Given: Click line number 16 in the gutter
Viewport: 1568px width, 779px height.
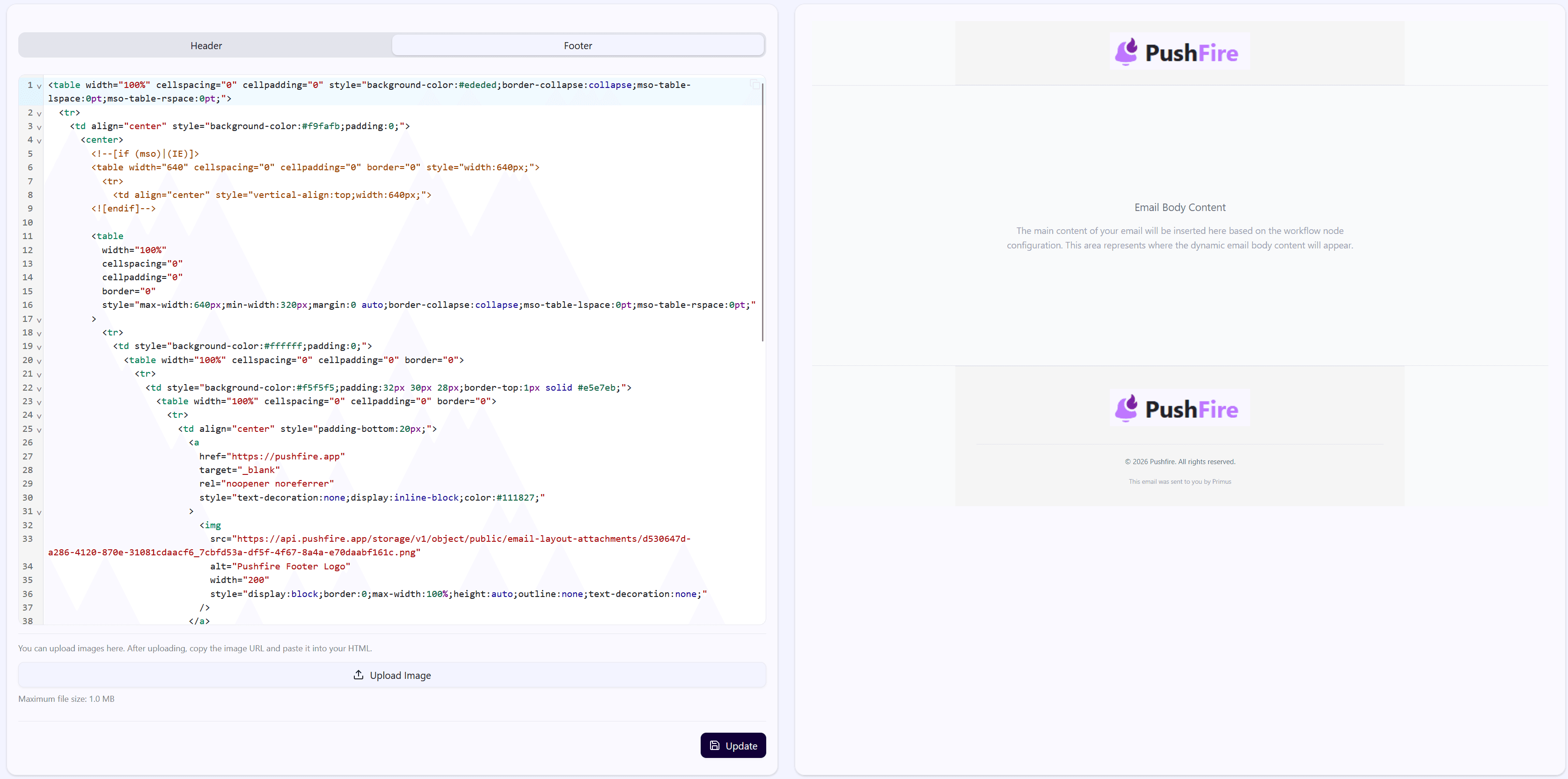Looking at the screenshot, I should pyautogui.click(x=28, y=305).
